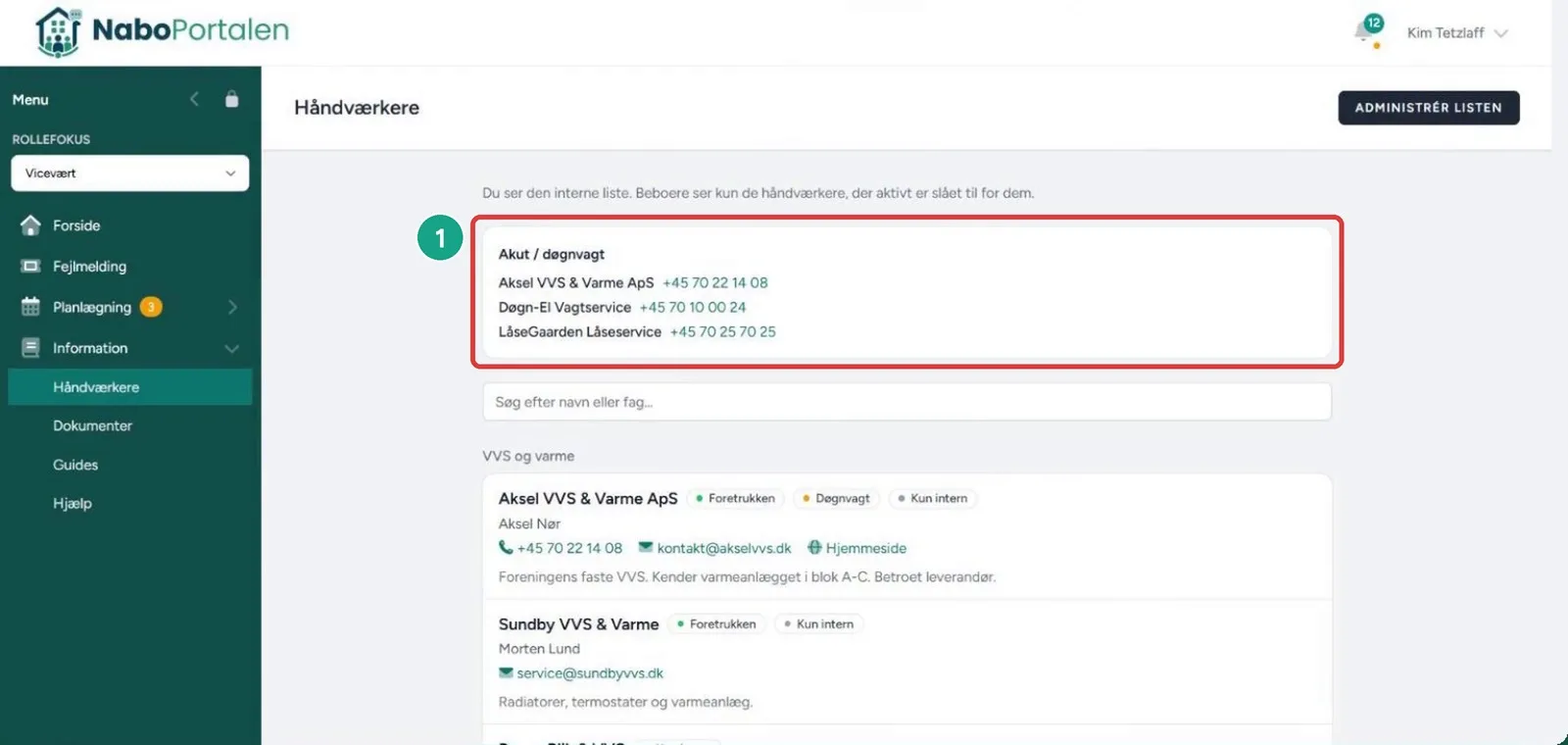Click the contact name Aksel Nør
Image resolution: width=1568 pixels, height=745 pixels.
529,523
